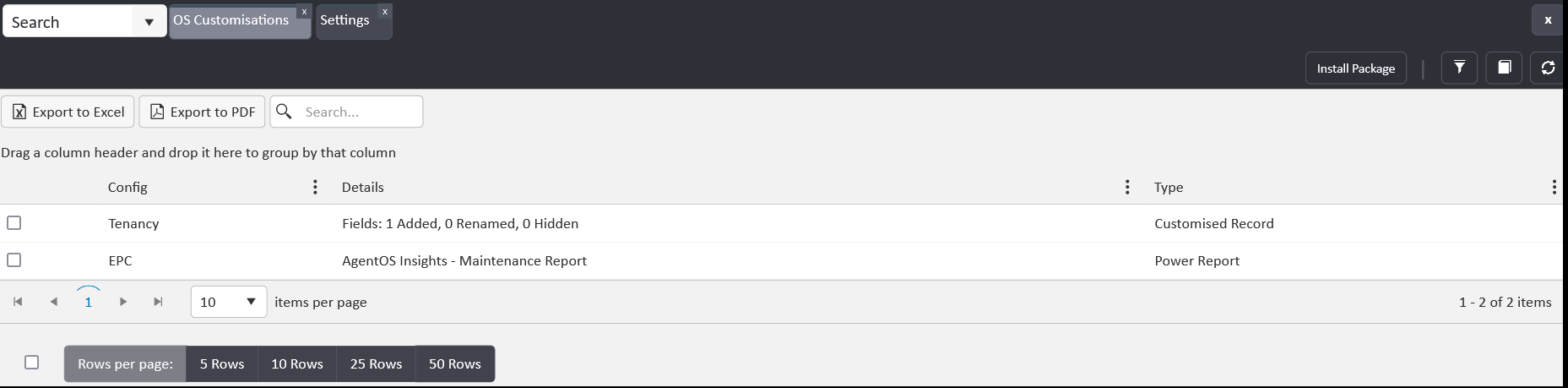Go to the last page arrow
The width and height of the screenshot is (1568, 388).
click(x=158, y=302)
